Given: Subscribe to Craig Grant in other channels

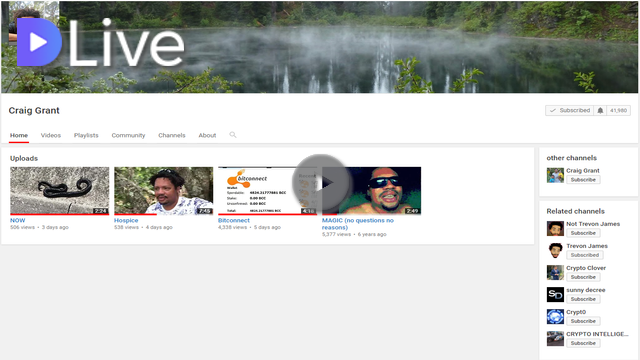Looking at the screenshot, I should tap(583, 180).
